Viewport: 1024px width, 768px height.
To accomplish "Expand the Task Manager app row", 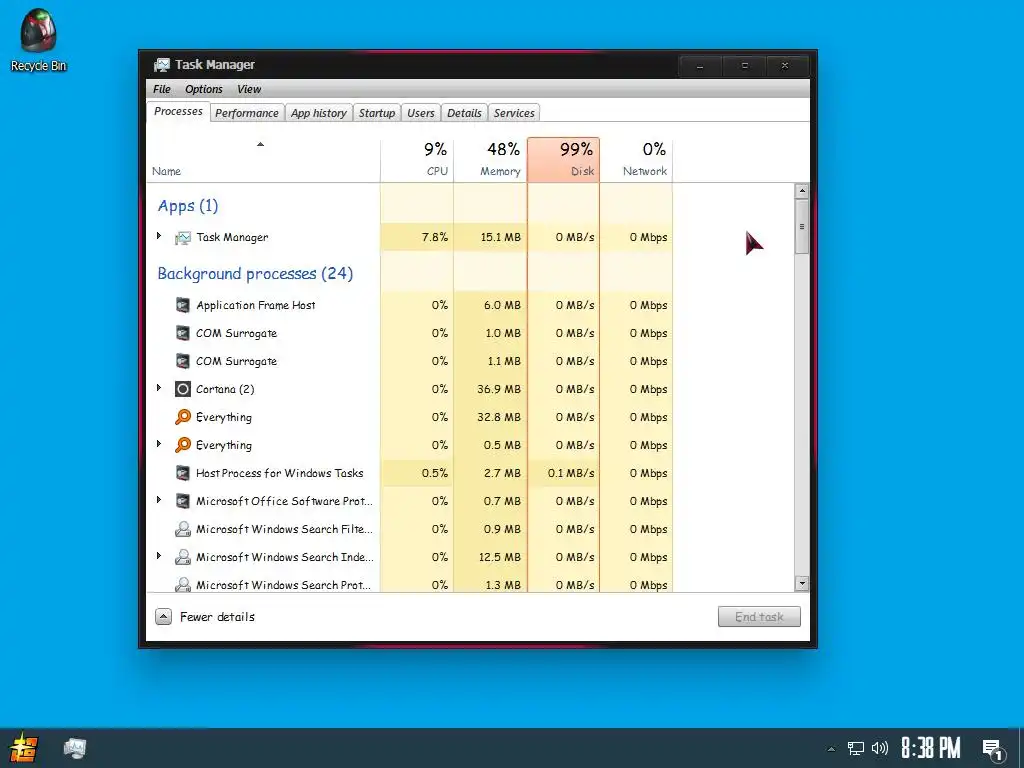I will point(159,236).
